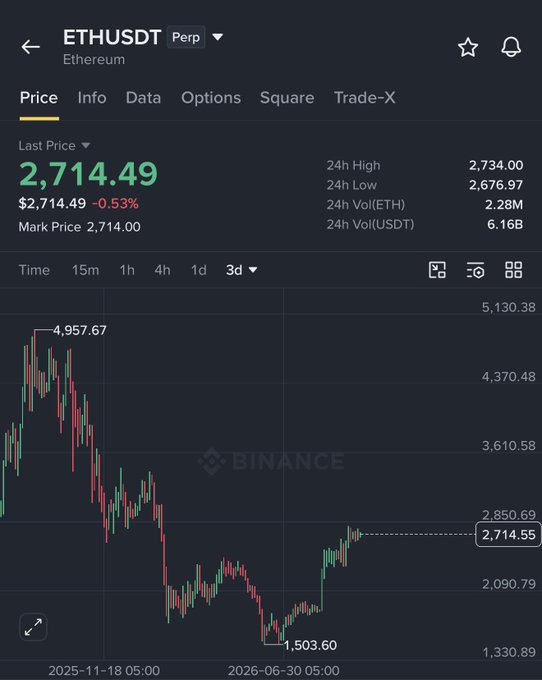Select the Time chart view
The image size is (542, 680).
click(x=34, y=270)
